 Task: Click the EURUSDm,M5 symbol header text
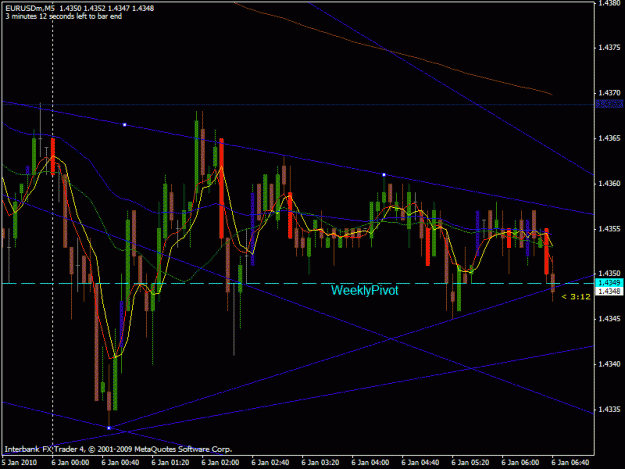[x=30, y=8]
